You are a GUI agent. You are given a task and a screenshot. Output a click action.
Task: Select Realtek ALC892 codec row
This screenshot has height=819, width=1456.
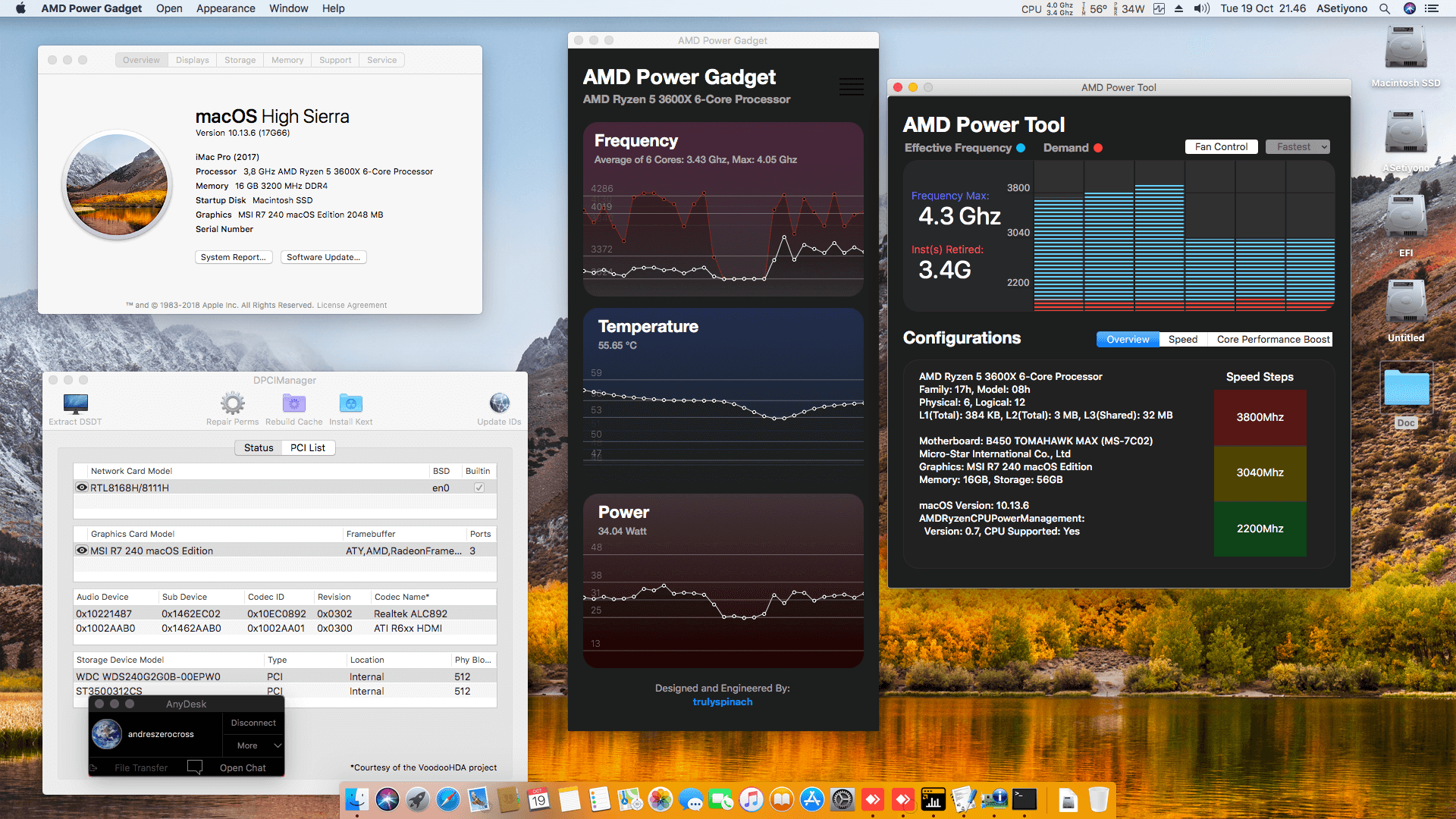pos(284,613)
